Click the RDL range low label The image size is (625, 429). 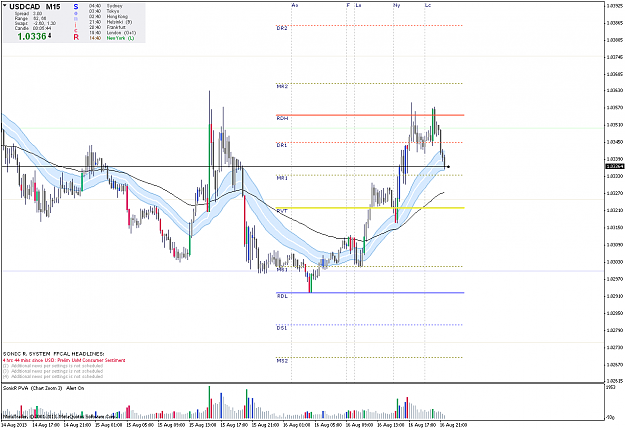[282, 296]
